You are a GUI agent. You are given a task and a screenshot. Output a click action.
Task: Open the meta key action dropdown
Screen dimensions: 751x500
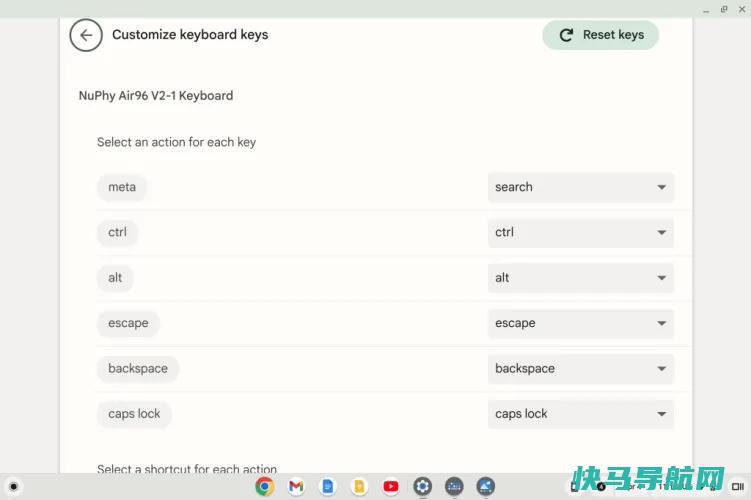coord(580,187)
